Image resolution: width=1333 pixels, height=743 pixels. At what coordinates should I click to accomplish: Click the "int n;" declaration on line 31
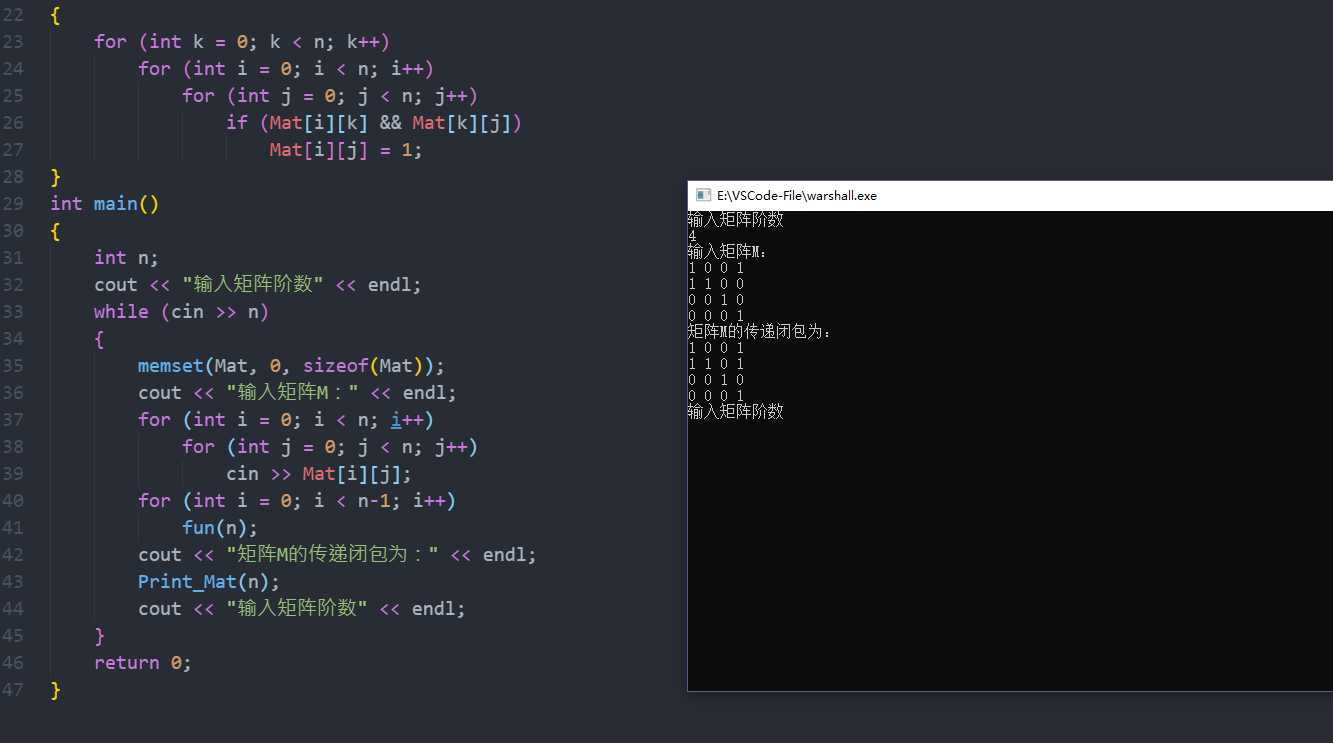(127, 258)
